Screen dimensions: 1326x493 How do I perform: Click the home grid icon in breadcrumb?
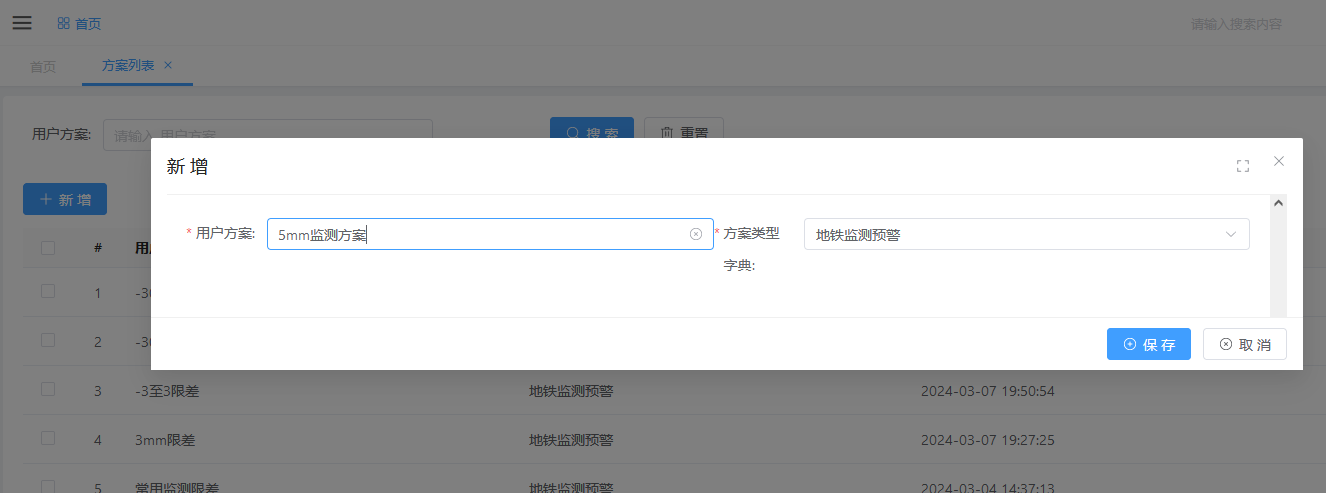coord(64,23)
